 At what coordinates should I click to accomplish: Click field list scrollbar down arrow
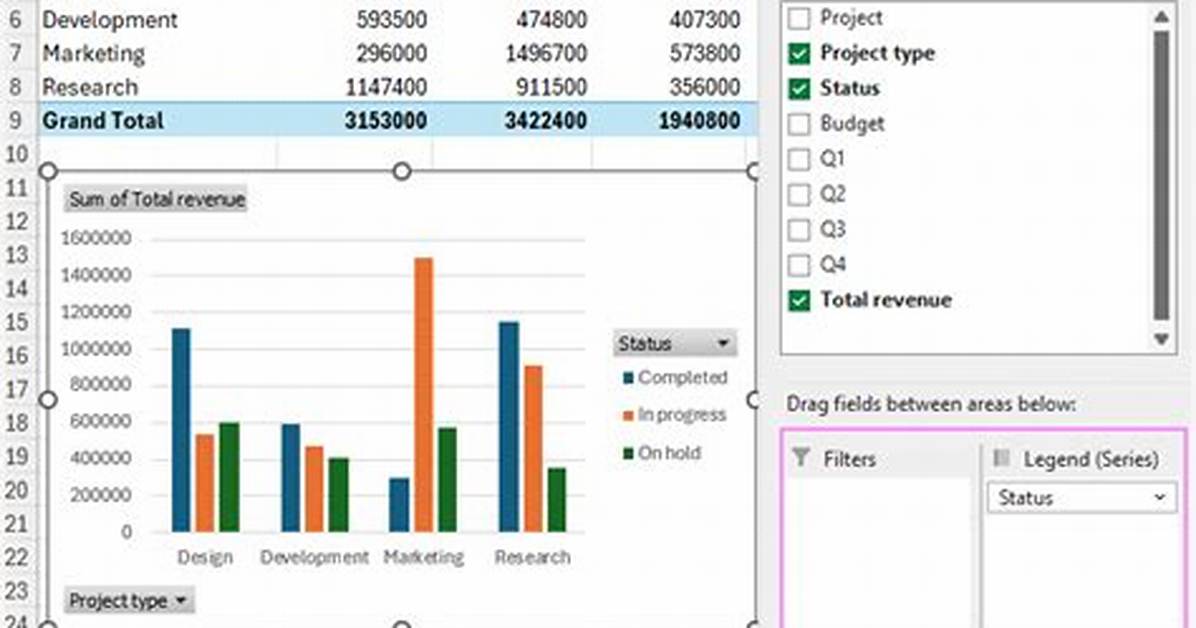(x=1161, y=339)
